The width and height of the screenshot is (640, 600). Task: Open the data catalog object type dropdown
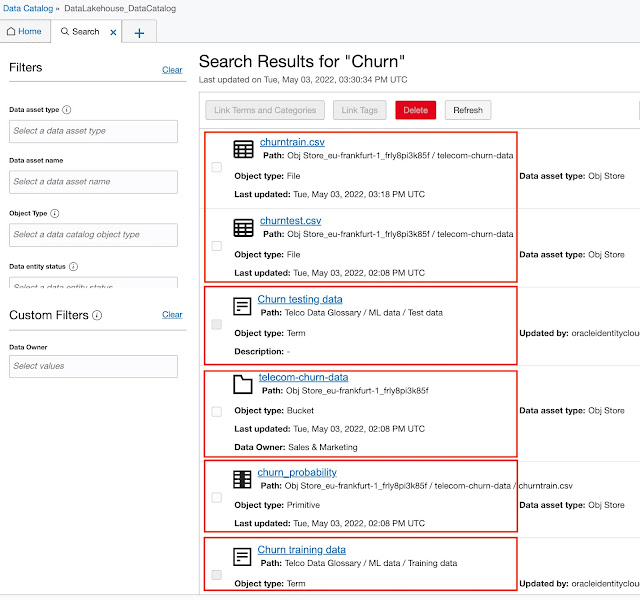(93, 235)
